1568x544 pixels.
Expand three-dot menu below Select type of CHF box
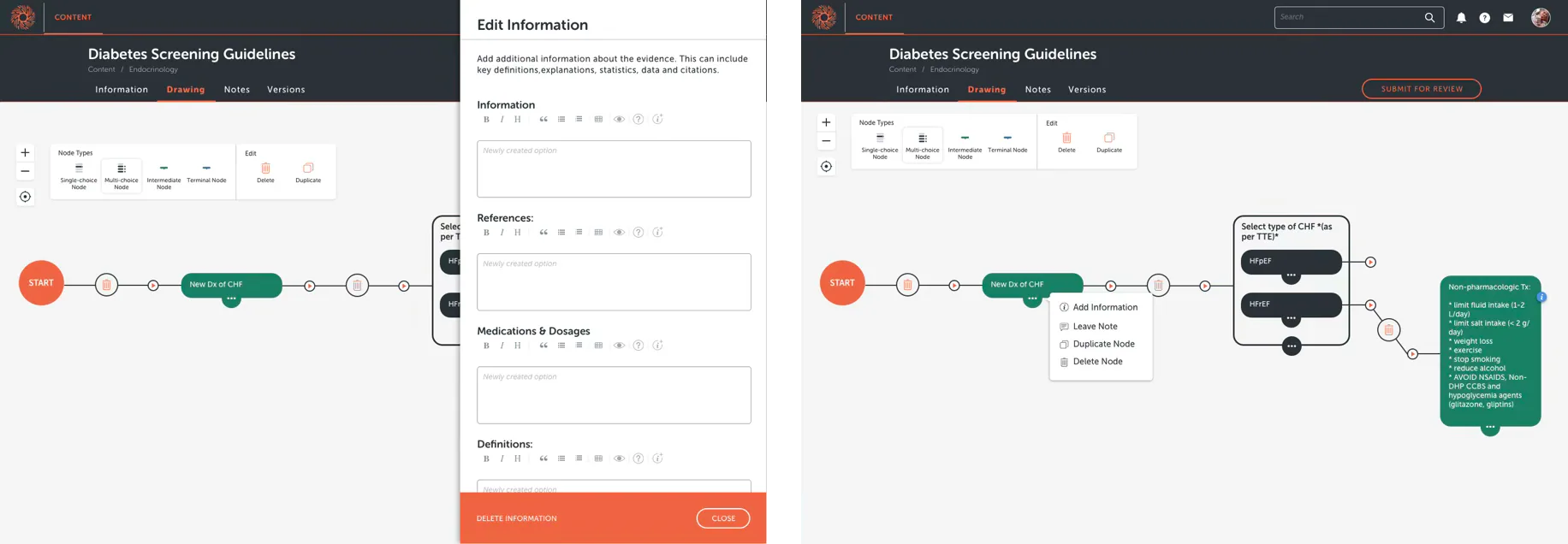pyautogui.click(x=1292, y=346)
